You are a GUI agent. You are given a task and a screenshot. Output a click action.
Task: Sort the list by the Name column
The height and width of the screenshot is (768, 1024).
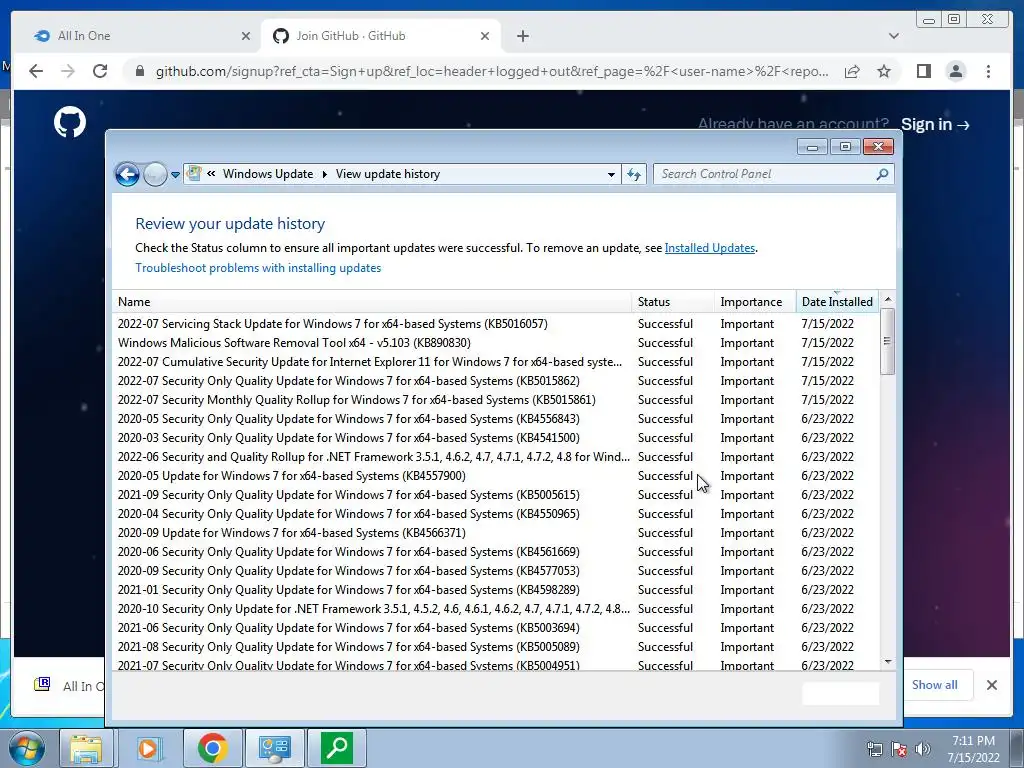pos(372,302)
